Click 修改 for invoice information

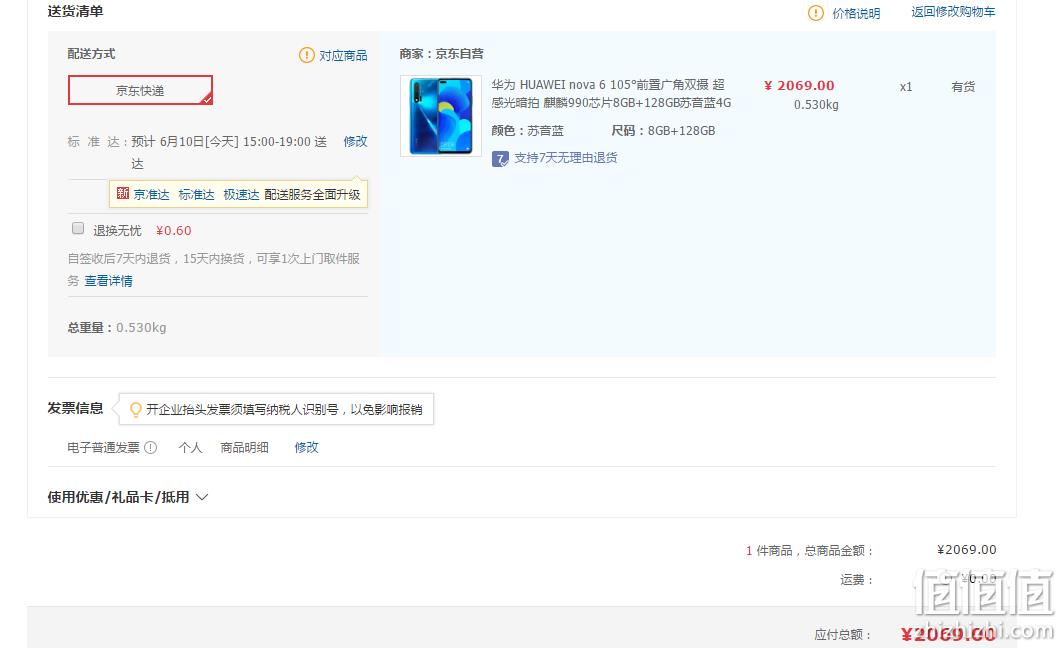pos(306,447)
